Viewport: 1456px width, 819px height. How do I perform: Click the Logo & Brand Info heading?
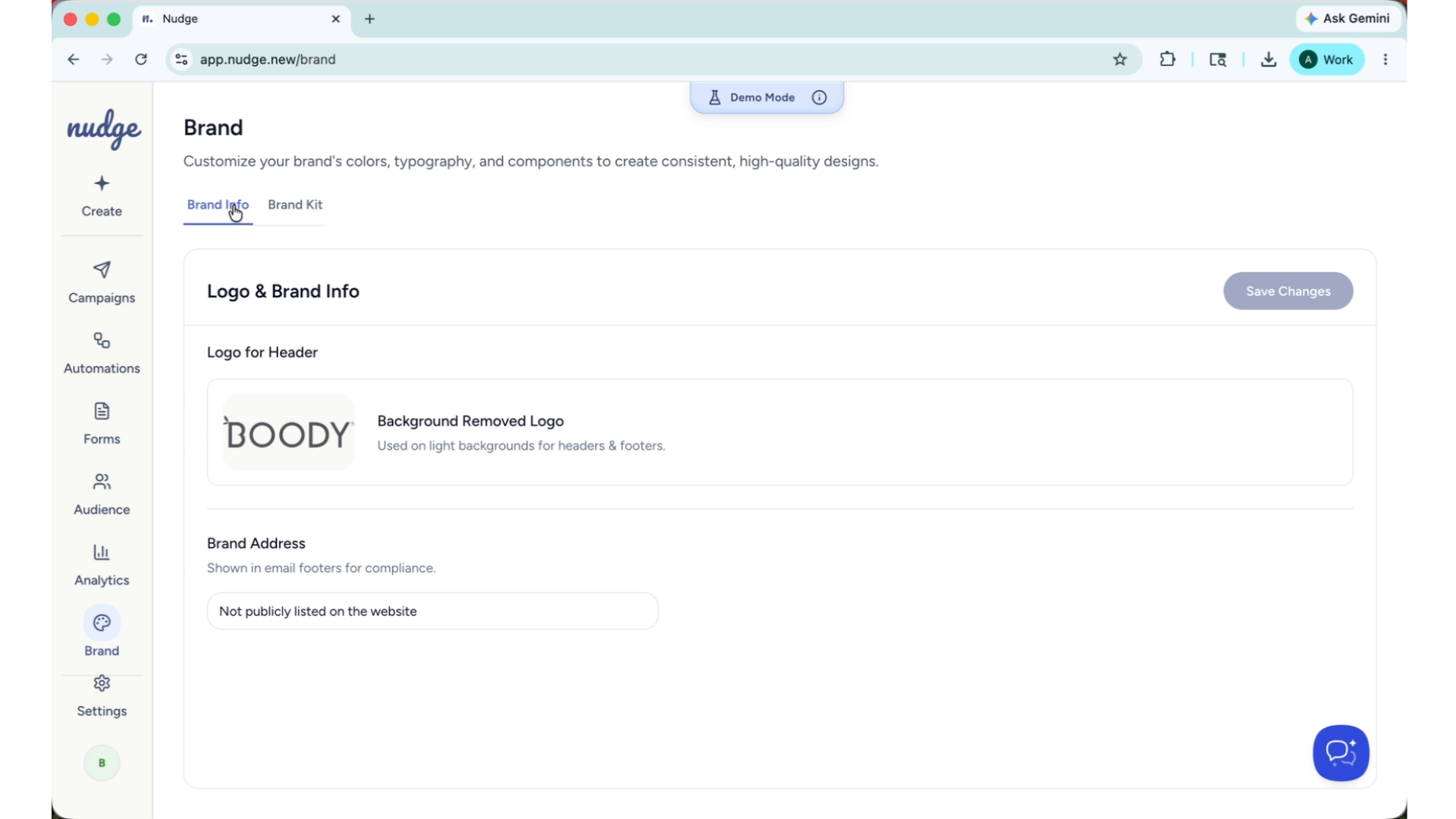point(283,291)
